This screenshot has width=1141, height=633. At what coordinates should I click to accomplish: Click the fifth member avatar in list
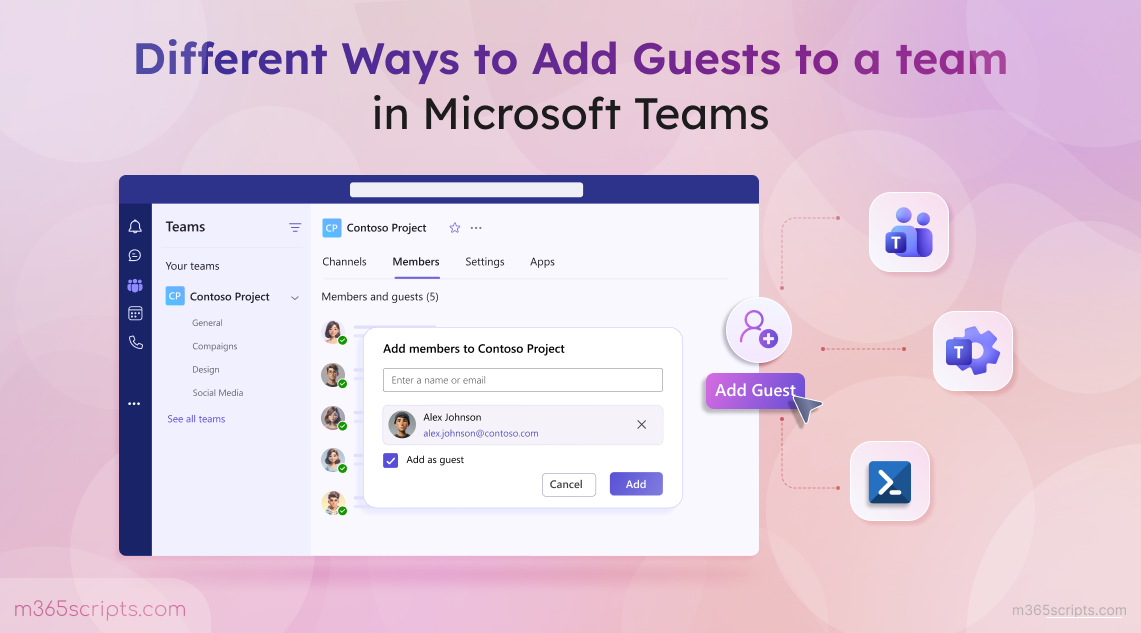point(333,503)
